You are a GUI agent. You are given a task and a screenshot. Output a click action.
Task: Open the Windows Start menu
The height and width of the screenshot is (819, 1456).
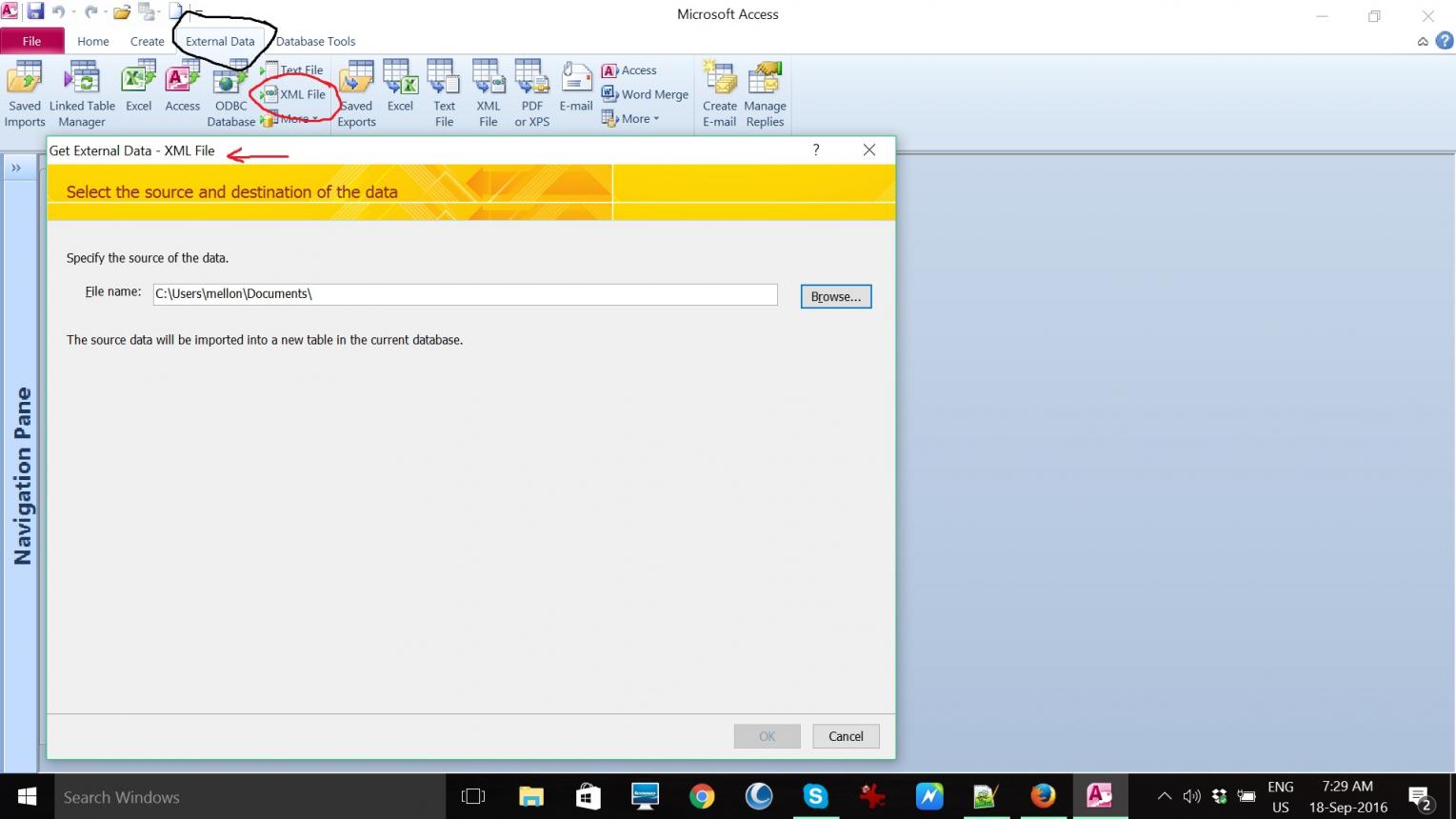[27, 796]
